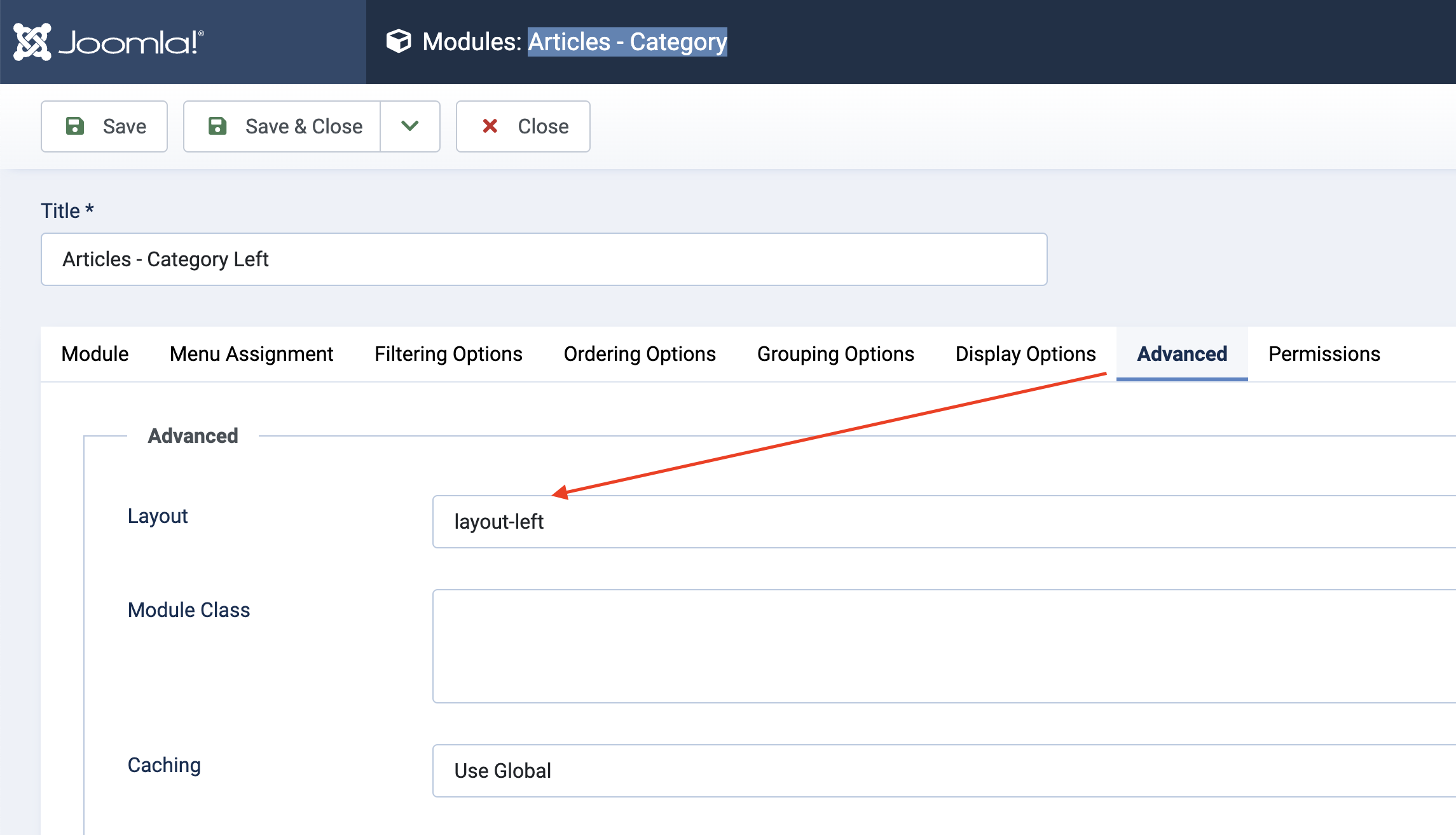Click the green Save disk icon
The height and width of the screenshot is (835, 1456).
[75, 126]
